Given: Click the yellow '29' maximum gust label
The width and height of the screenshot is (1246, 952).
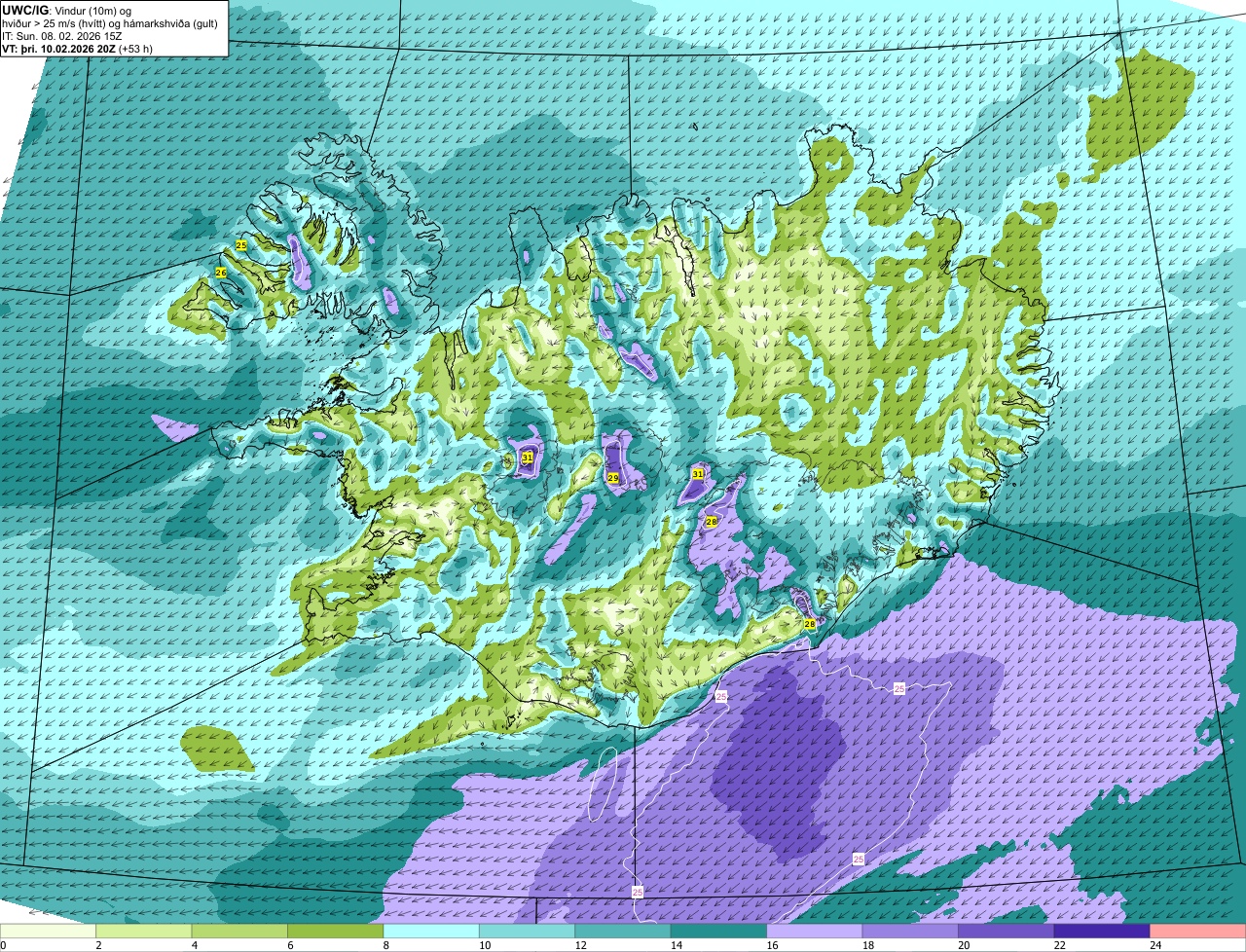Looking at the screenshot, I should coord(612,478).
